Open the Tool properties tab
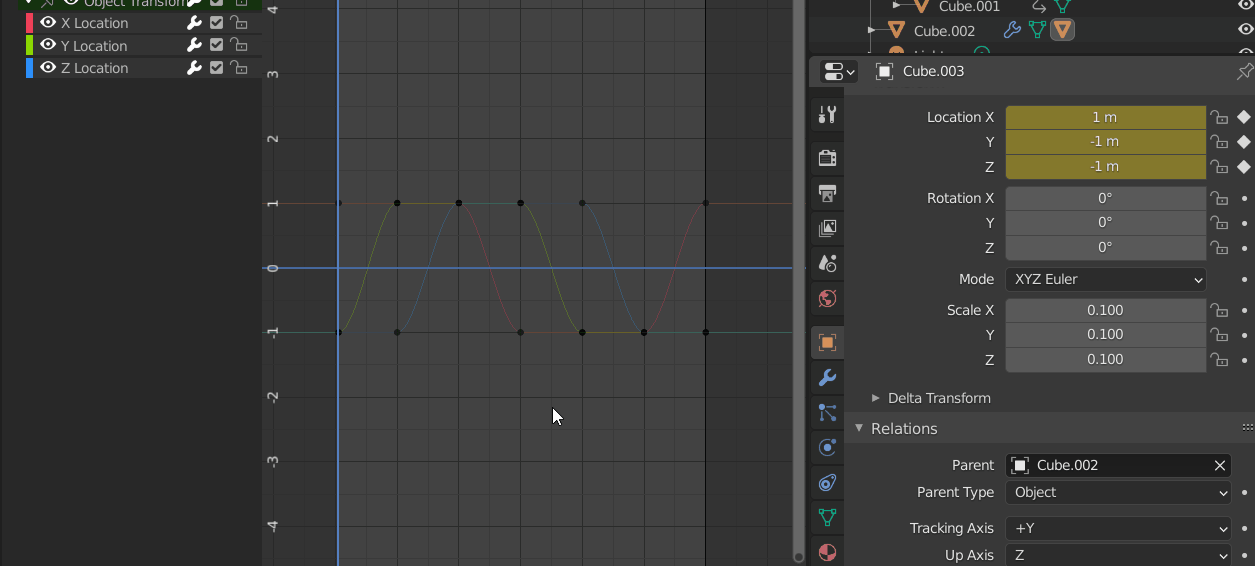This screenshot has width=1255, height=566. 827,115
